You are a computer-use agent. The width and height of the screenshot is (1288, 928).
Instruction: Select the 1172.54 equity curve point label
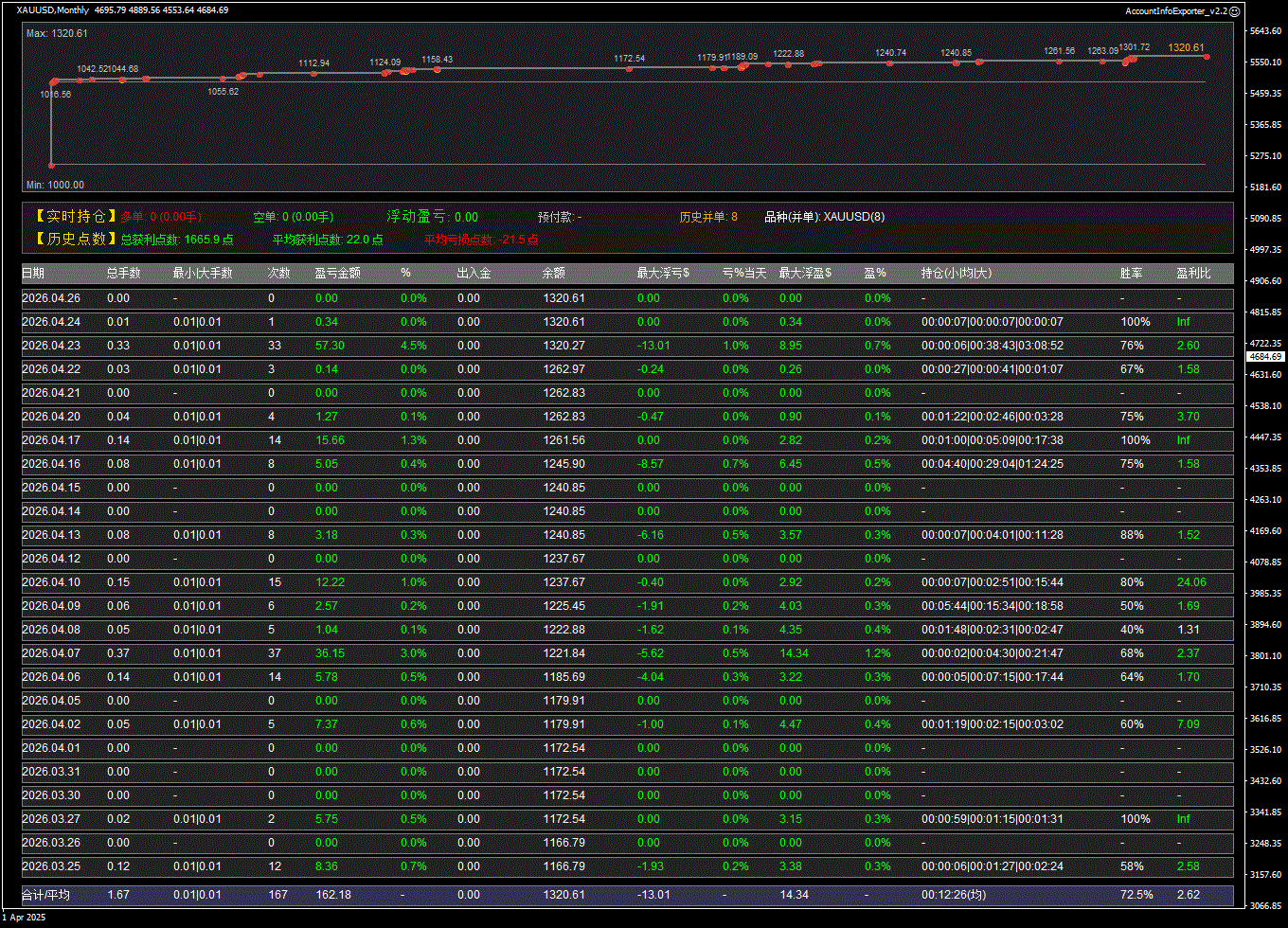tap(629, 59)
